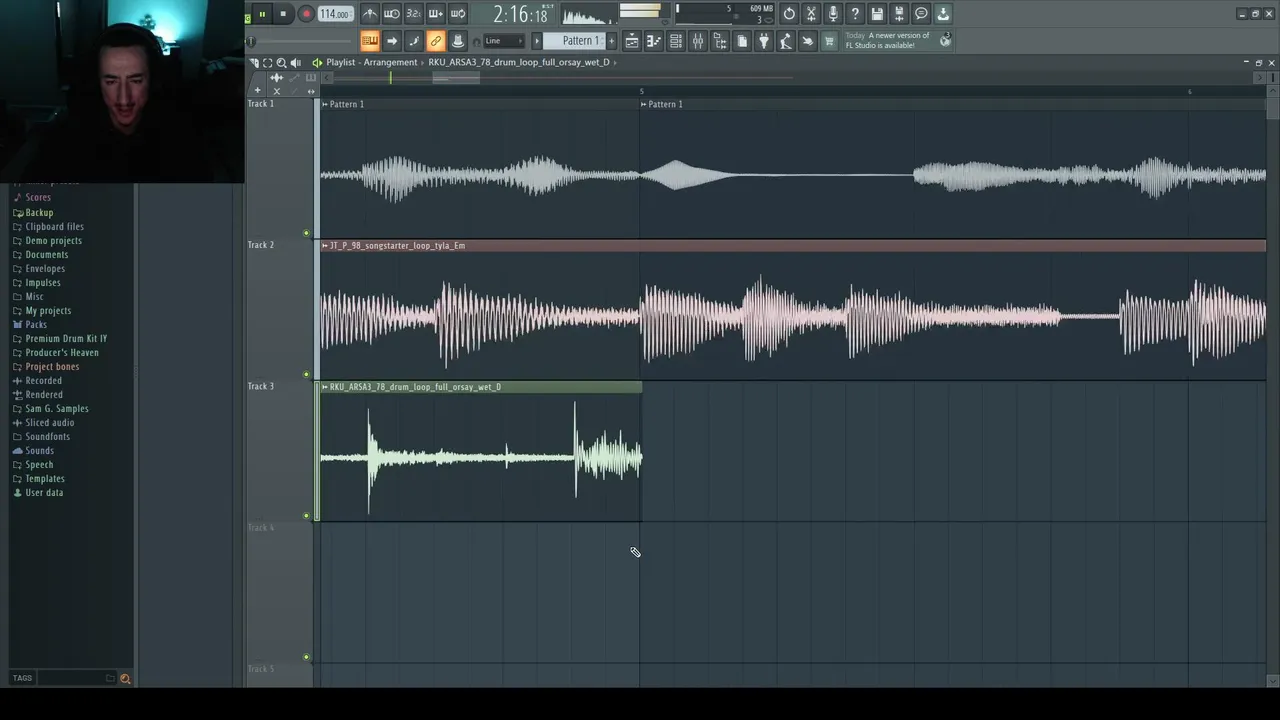
Task: Toggle the recording countdown
Action: pos(414,14)
